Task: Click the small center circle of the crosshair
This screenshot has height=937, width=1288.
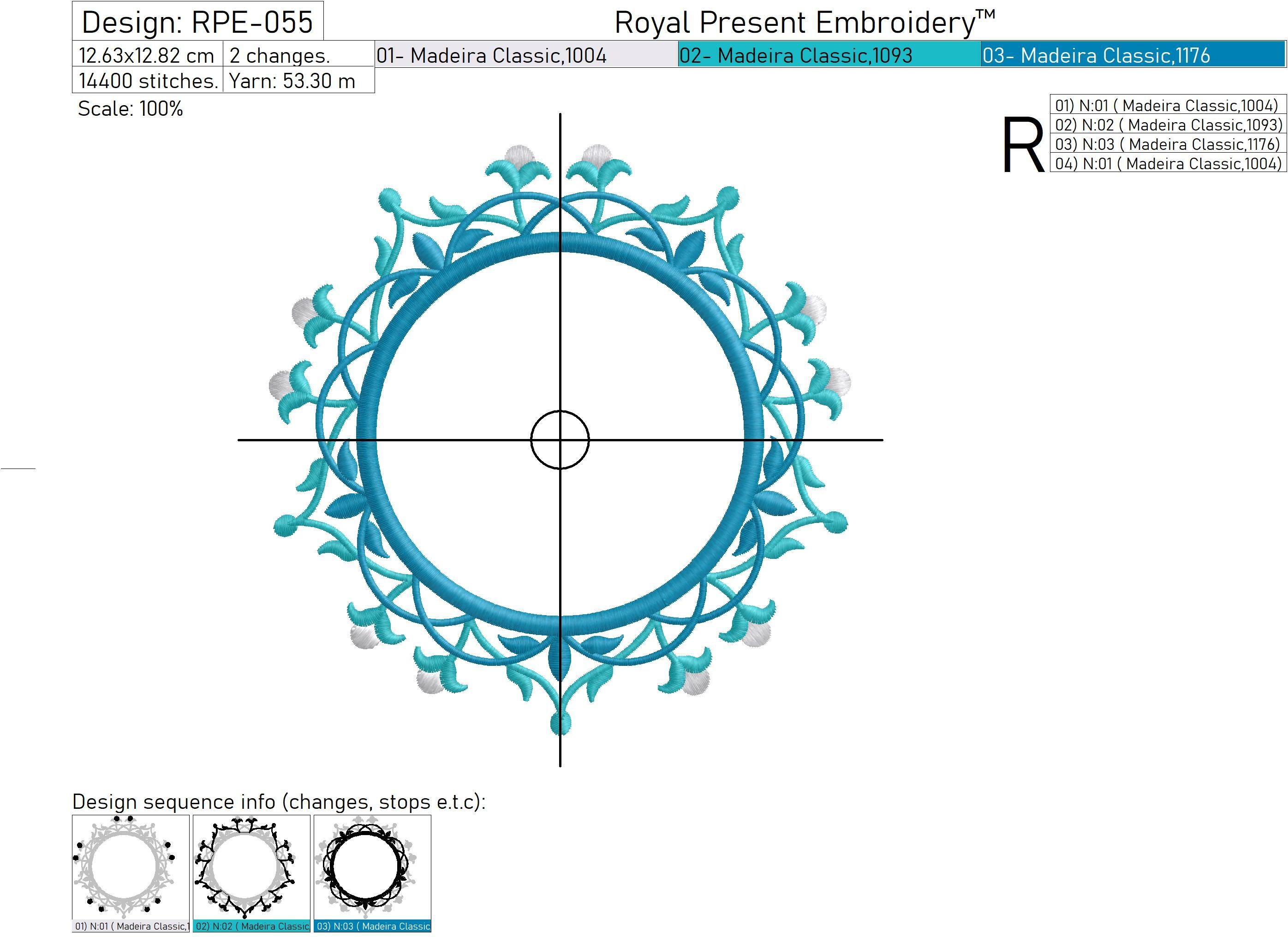Action: click(560, 440)
